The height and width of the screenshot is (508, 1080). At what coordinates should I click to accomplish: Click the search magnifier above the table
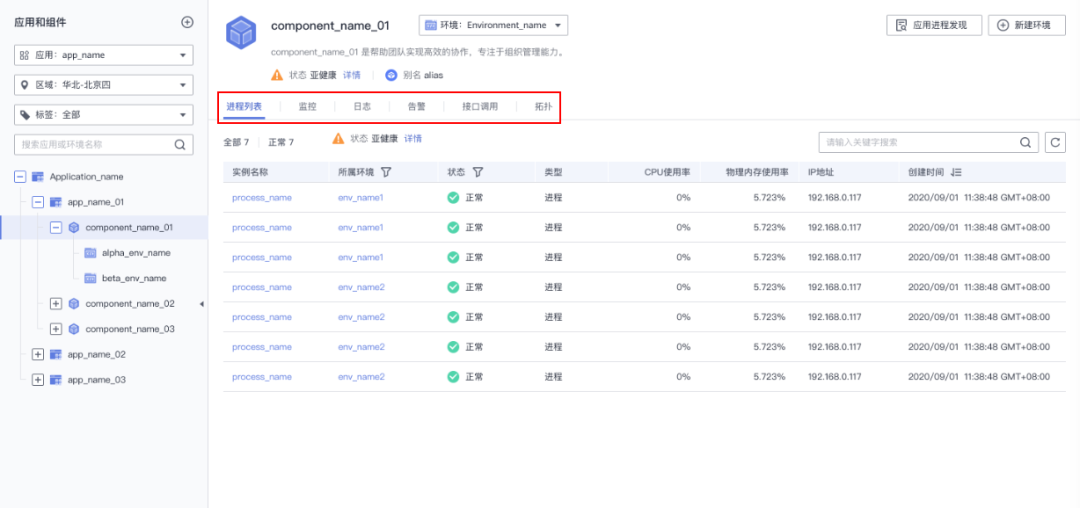[x=1025, y=142]
